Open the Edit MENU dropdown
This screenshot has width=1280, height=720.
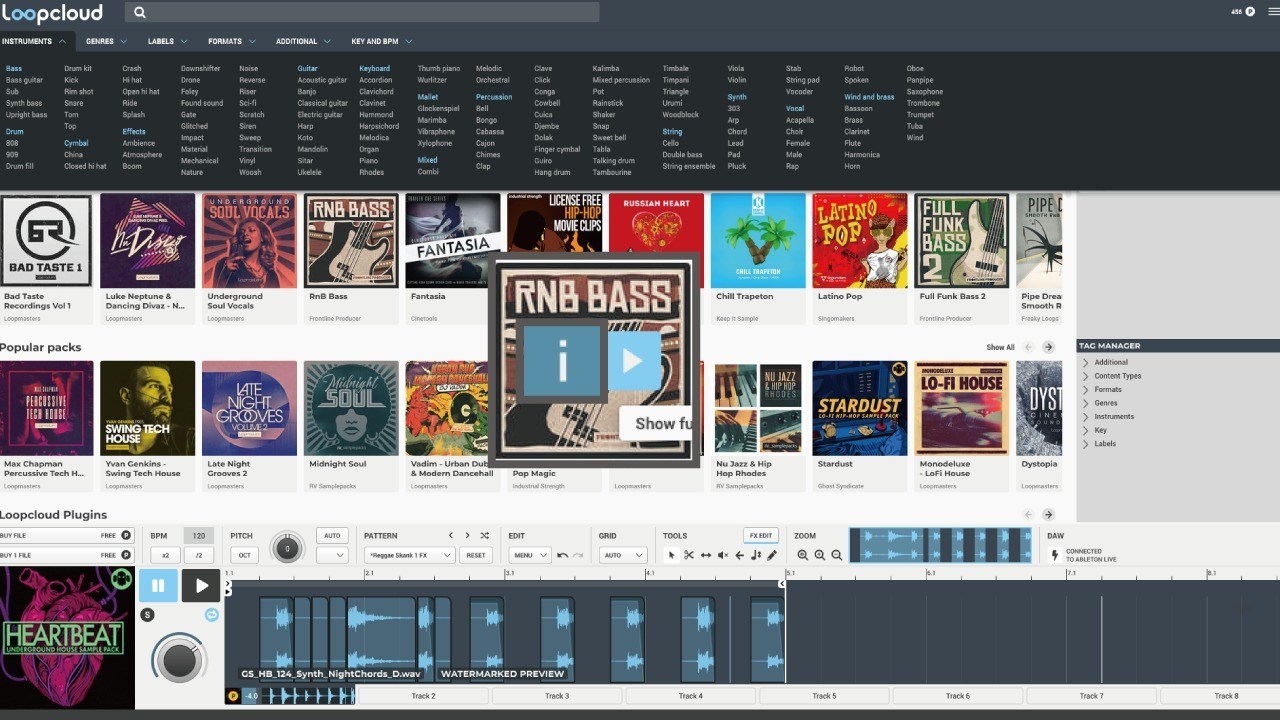pyautogui.click(x=529, y=555)
